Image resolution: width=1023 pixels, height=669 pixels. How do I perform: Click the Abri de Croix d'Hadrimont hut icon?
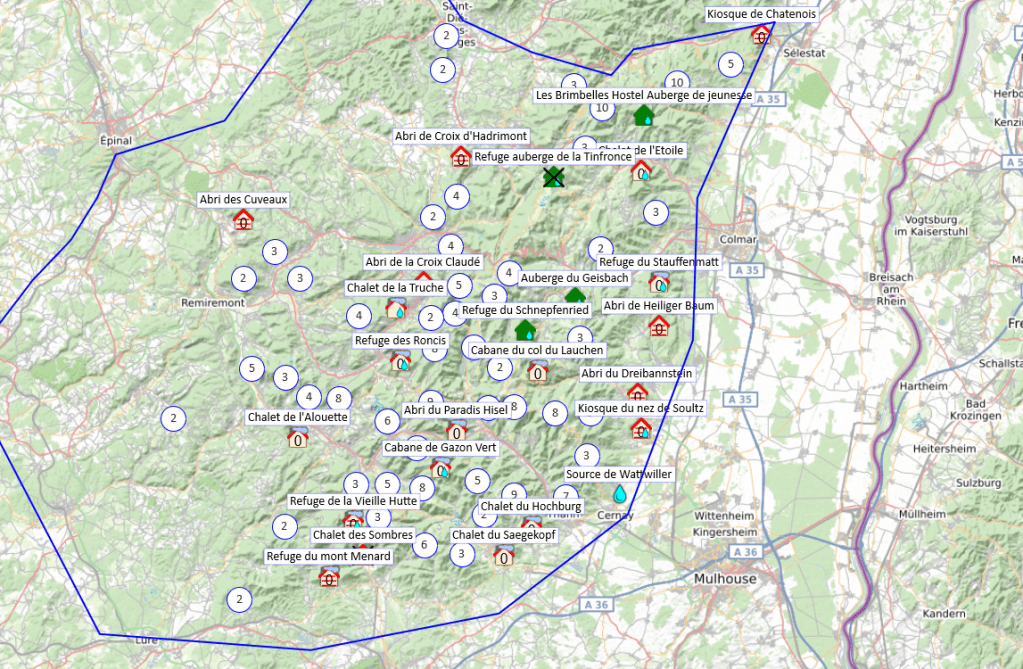click(460, 156)
